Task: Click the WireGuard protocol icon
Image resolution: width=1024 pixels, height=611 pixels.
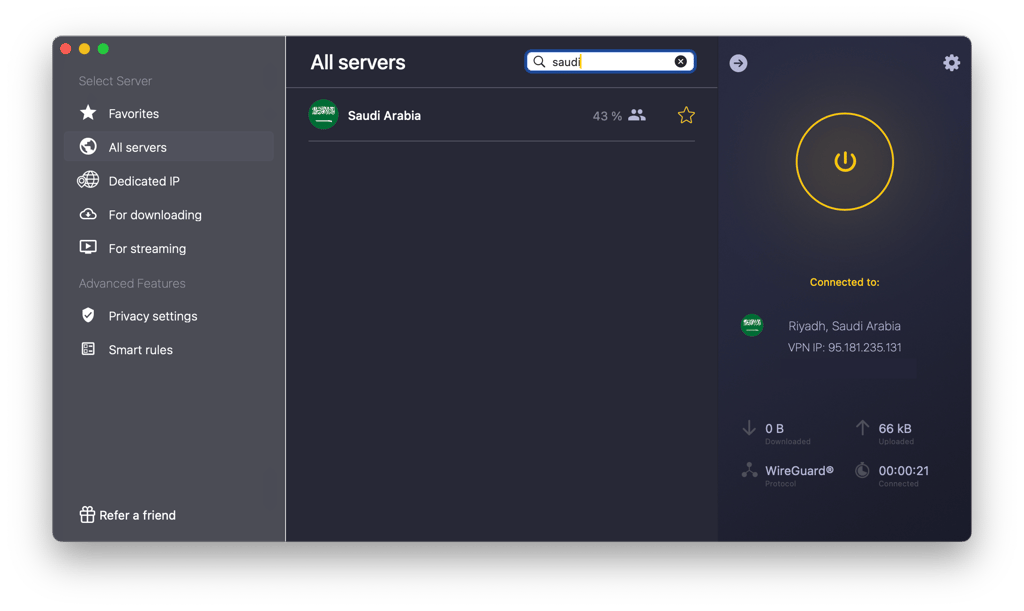Action: click(749, 470)
